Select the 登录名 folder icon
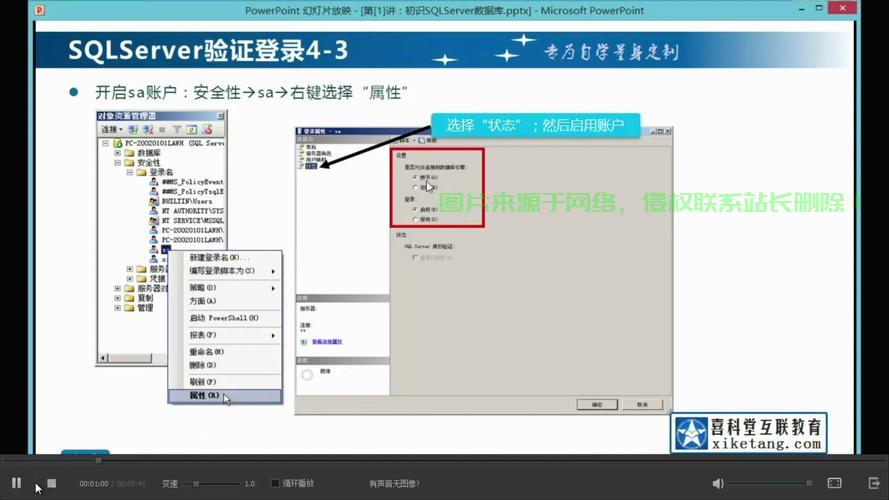This screenshot has height=500, width=889. [x=142, y=172]
